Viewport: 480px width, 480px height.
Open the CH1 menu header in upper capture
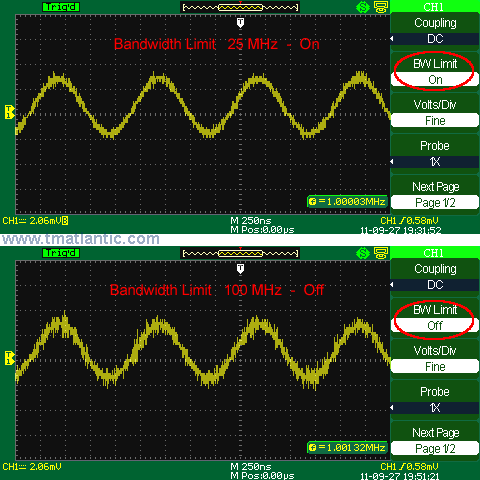coord(435,7)
